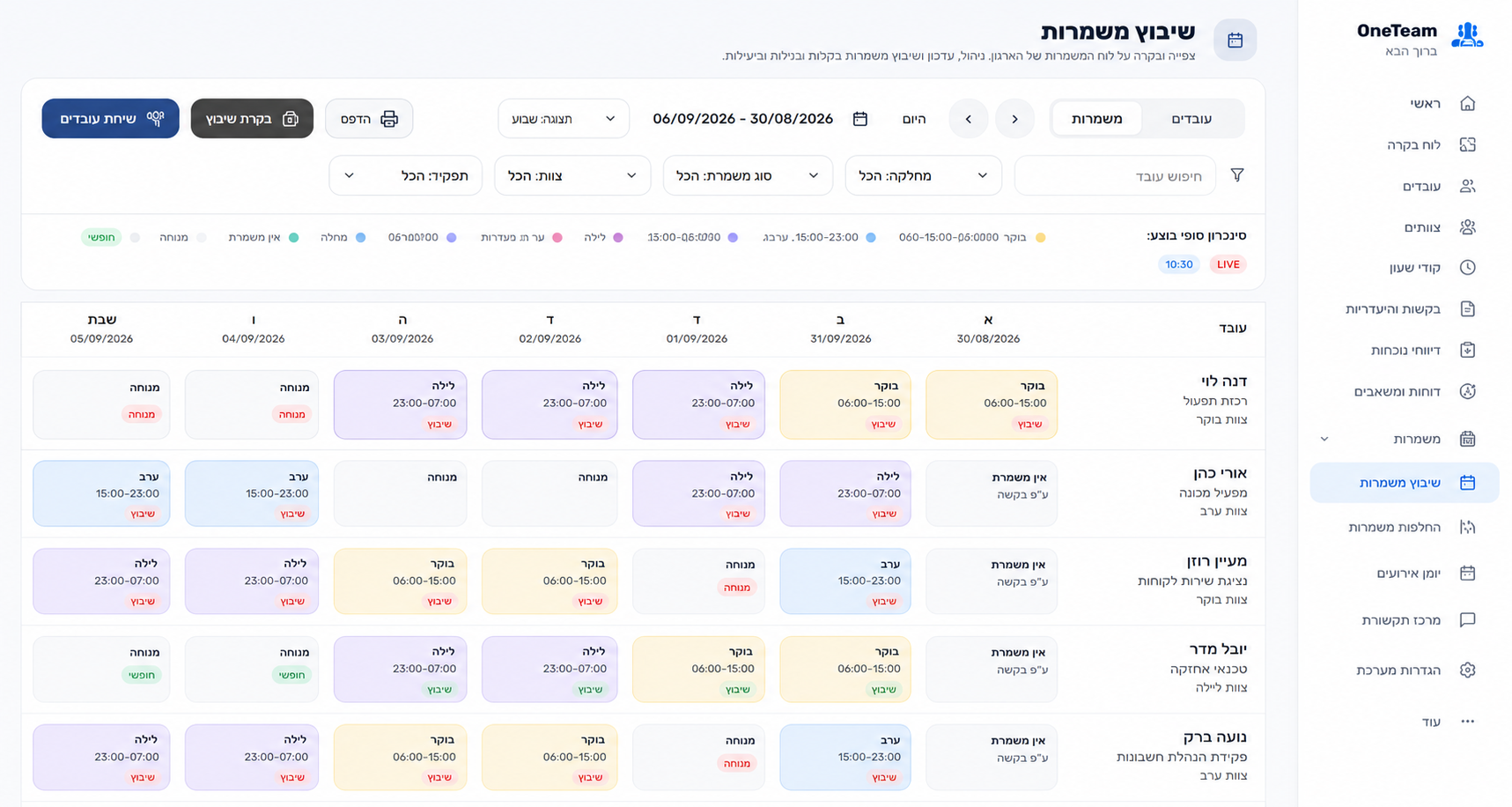Screen dimensions: 1512x807
Task: Click yellow בוקר legend dot
Action: (1040, 238)
